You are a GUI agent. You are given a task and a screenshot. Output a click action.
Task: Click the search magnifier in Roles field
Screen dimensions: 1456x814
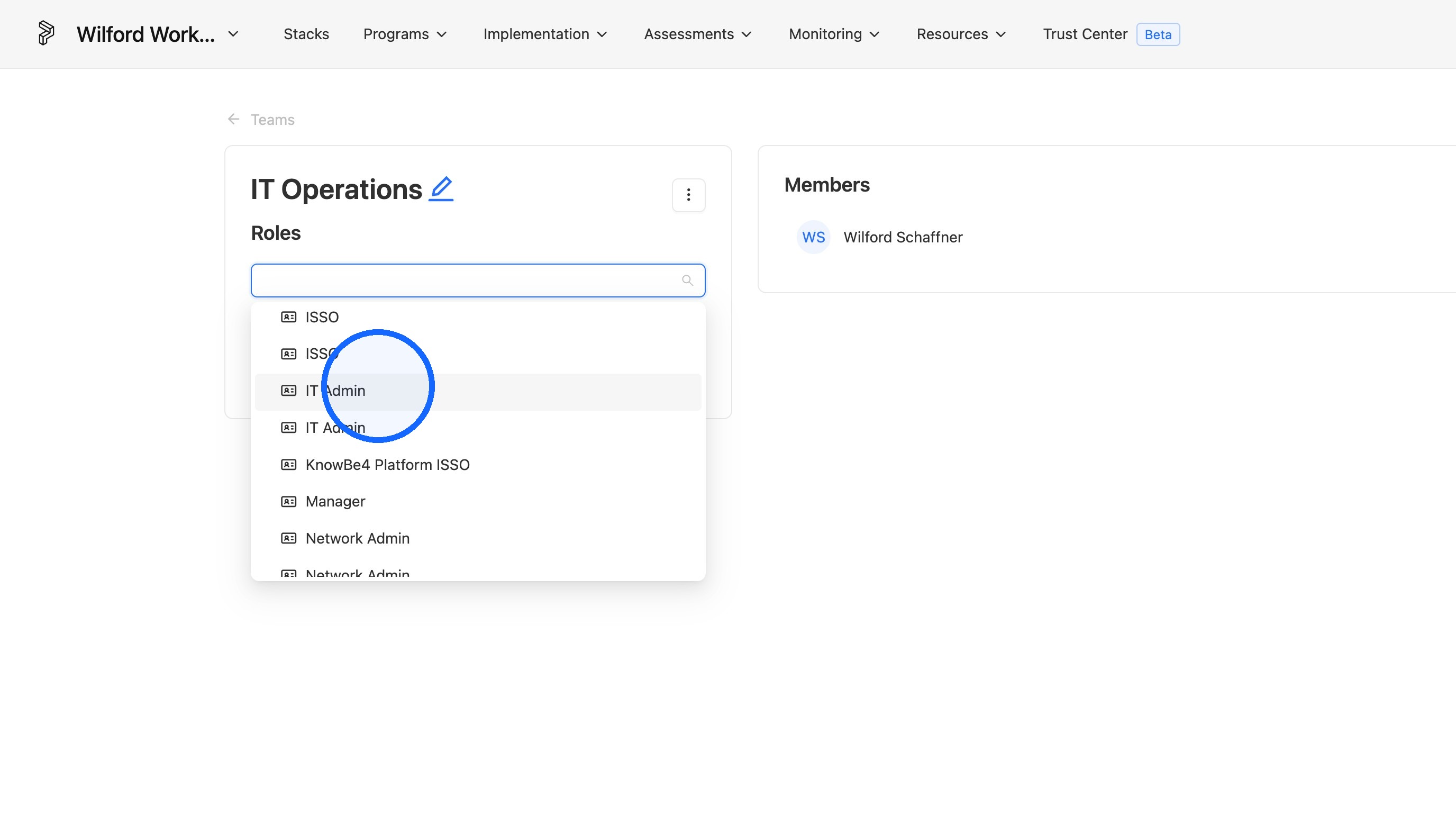pyautogui.click(x=687, y=281)
